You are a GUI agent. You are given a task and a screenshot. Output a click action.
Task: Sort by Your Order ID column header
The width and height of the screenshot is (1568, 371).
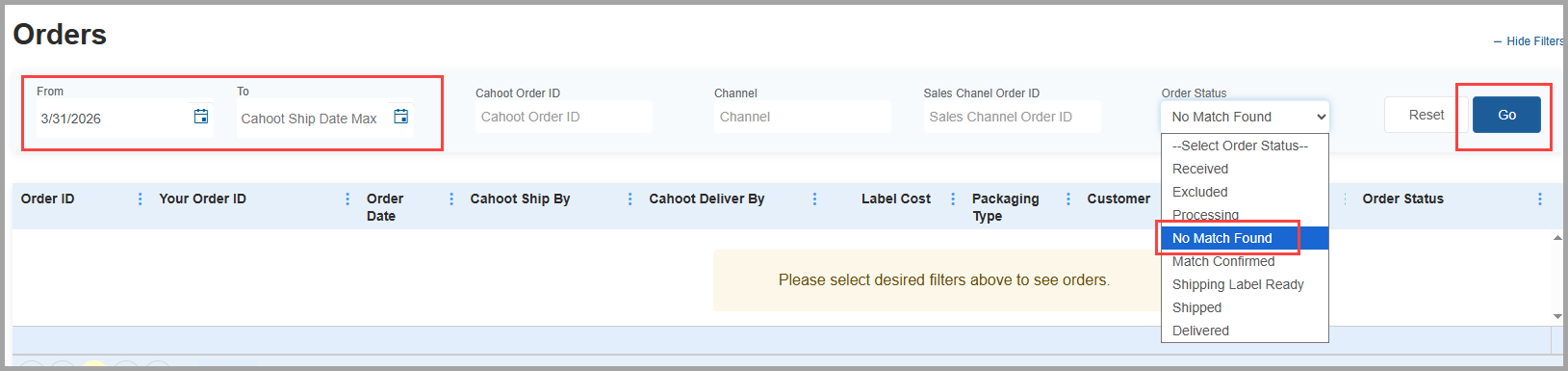(203, 199)
